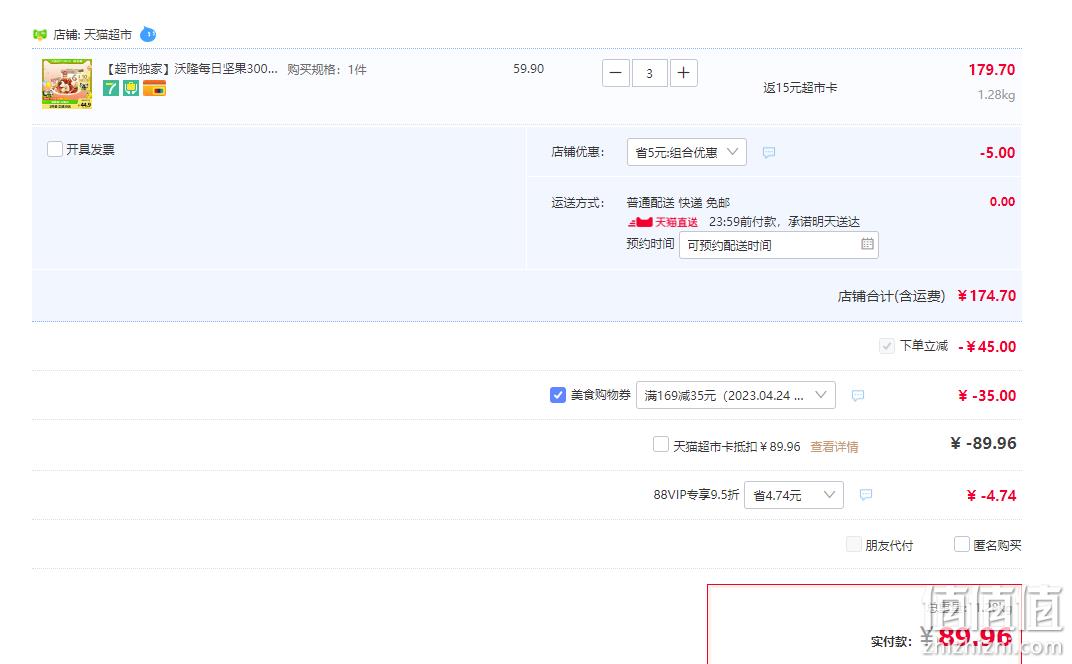Click the 返15元超市卡 text

tap(800, 88)
